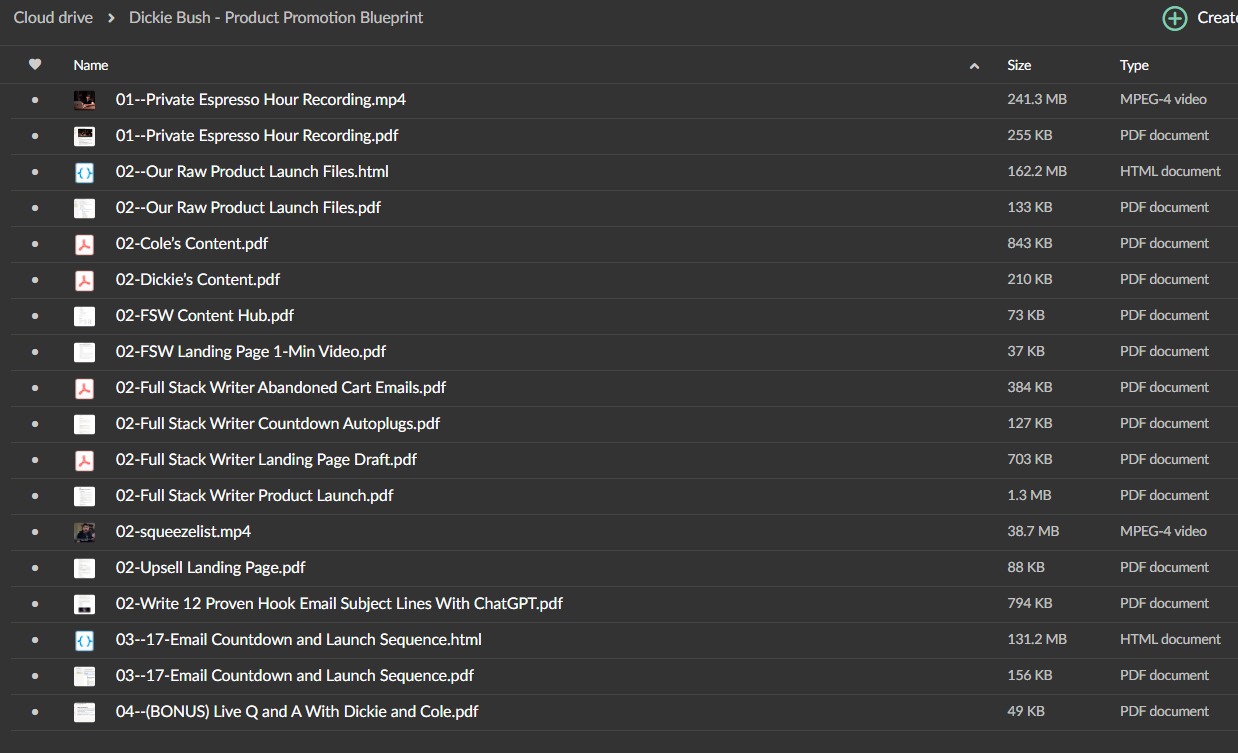Image resolution: width=1238 pixels, height=753 pixels.
Task: Open 02-Write 12 Proven Hook Email Subject Lines PDF
Action: click(339, 604)
